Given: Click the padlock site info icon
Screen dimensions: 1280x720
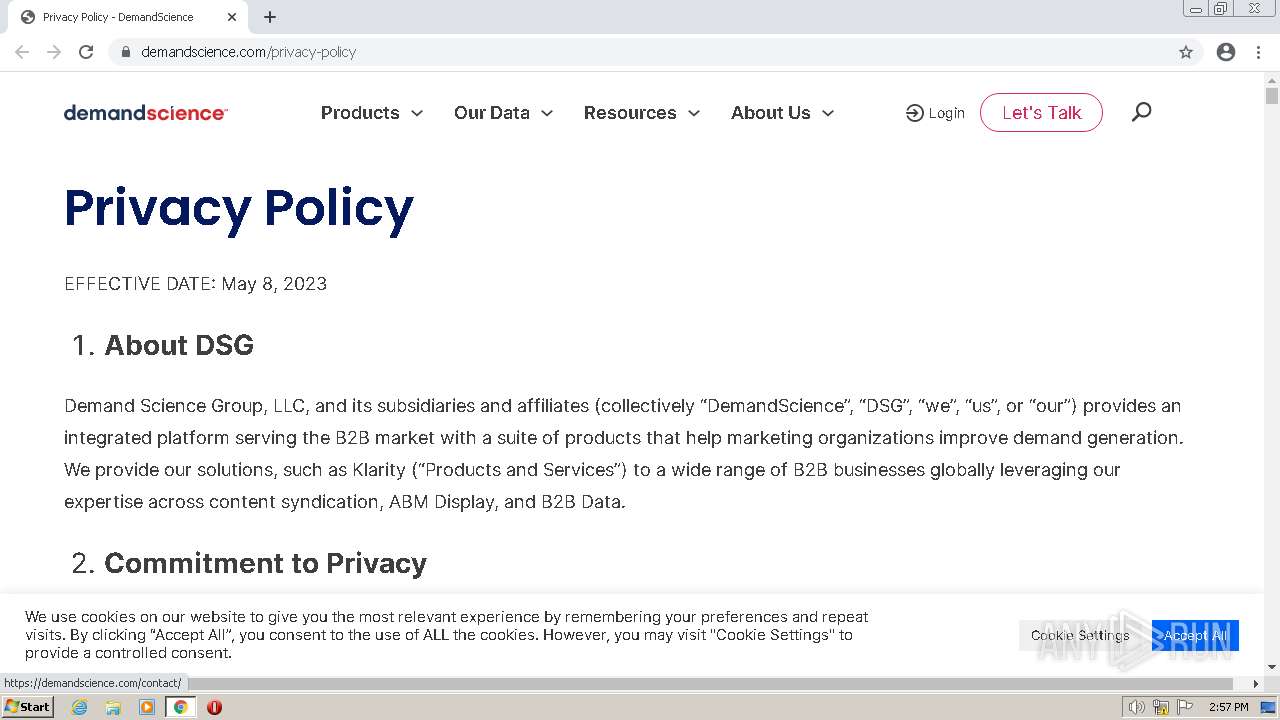Looking at the screenshot, I should 125,52.
